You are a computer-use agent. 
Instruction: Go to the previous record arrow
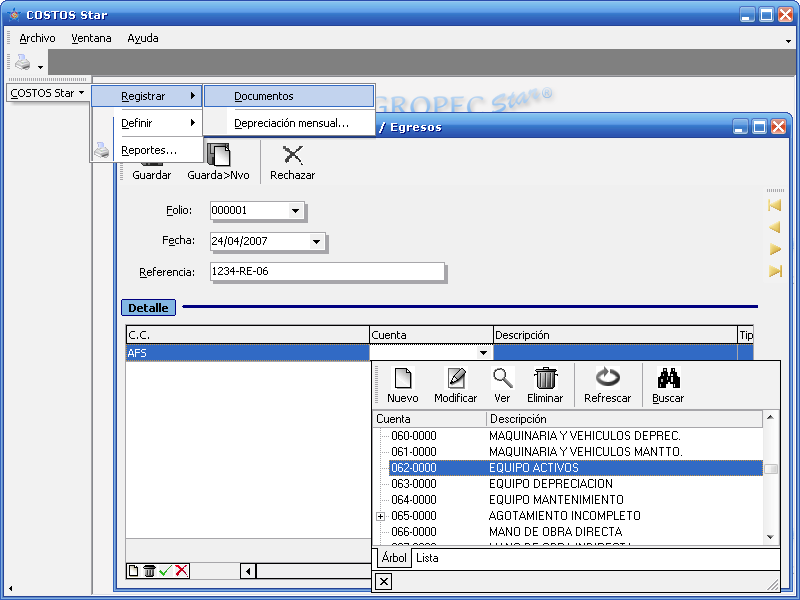pos(774,227)
